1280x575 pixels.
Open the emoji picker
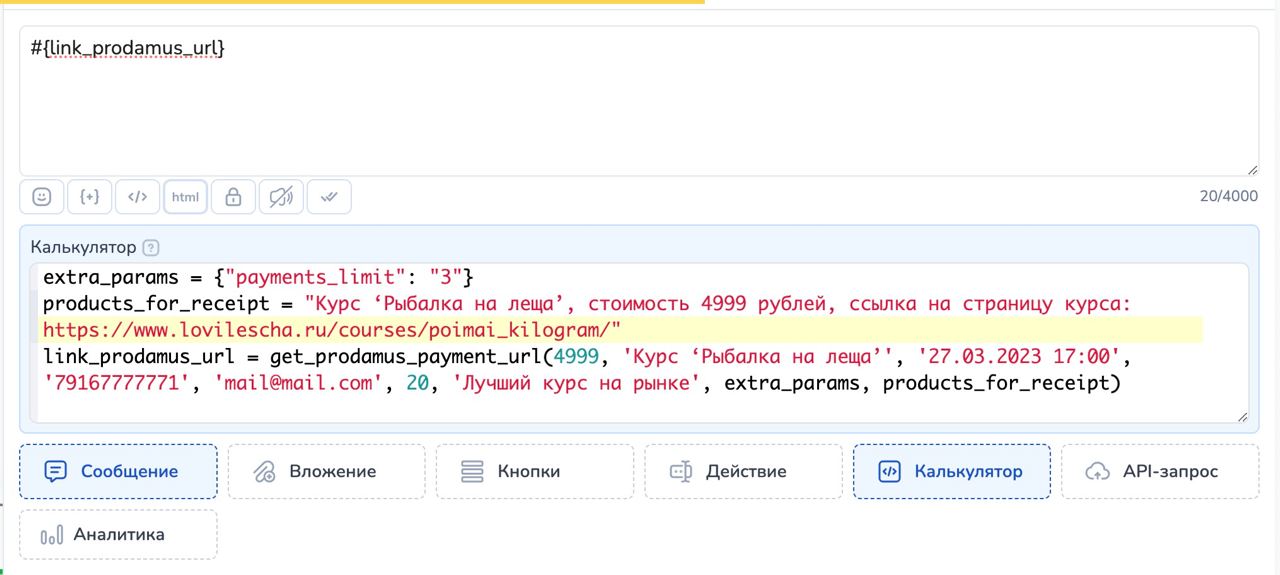(42, 197)
